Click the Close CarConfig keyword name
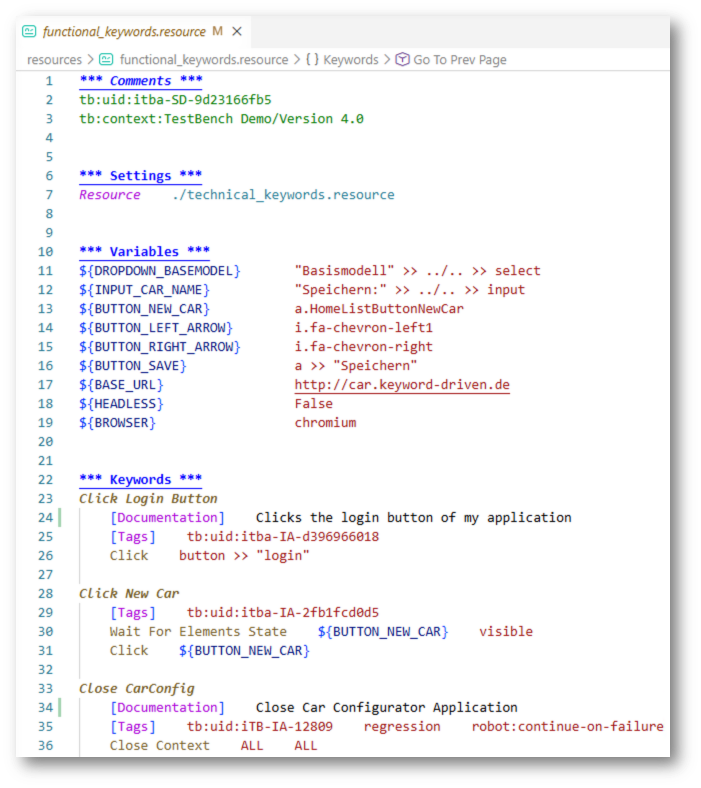This screenshot has height=788, width=701. [137, 689]
